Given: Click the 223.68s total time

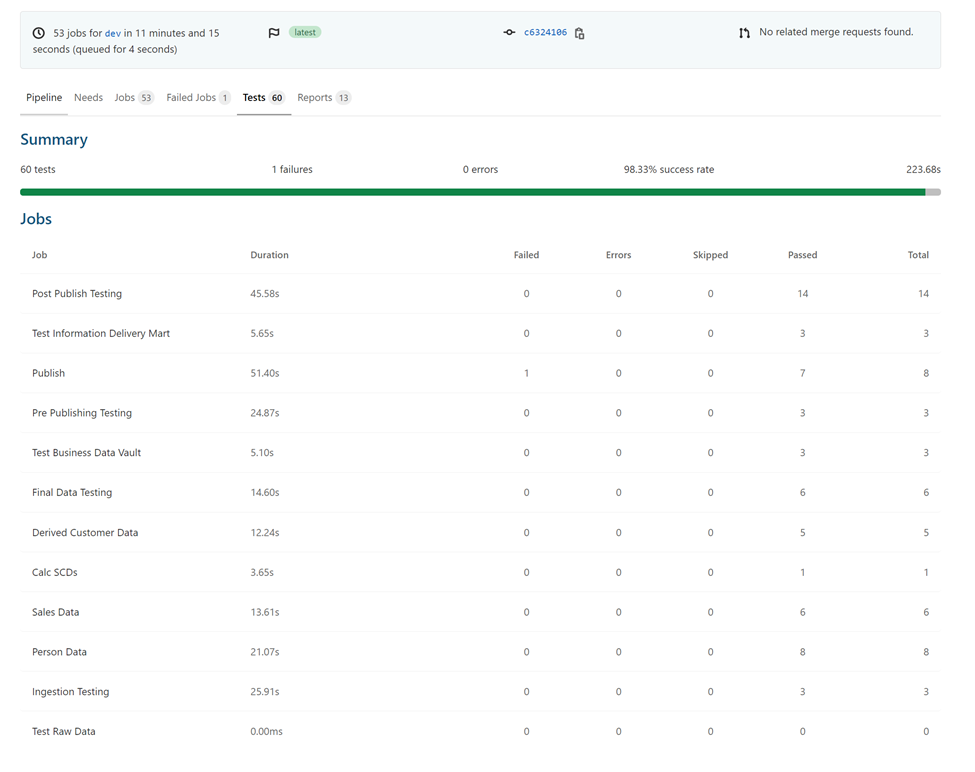Looking at the screenshot, I should coord(923,170).
